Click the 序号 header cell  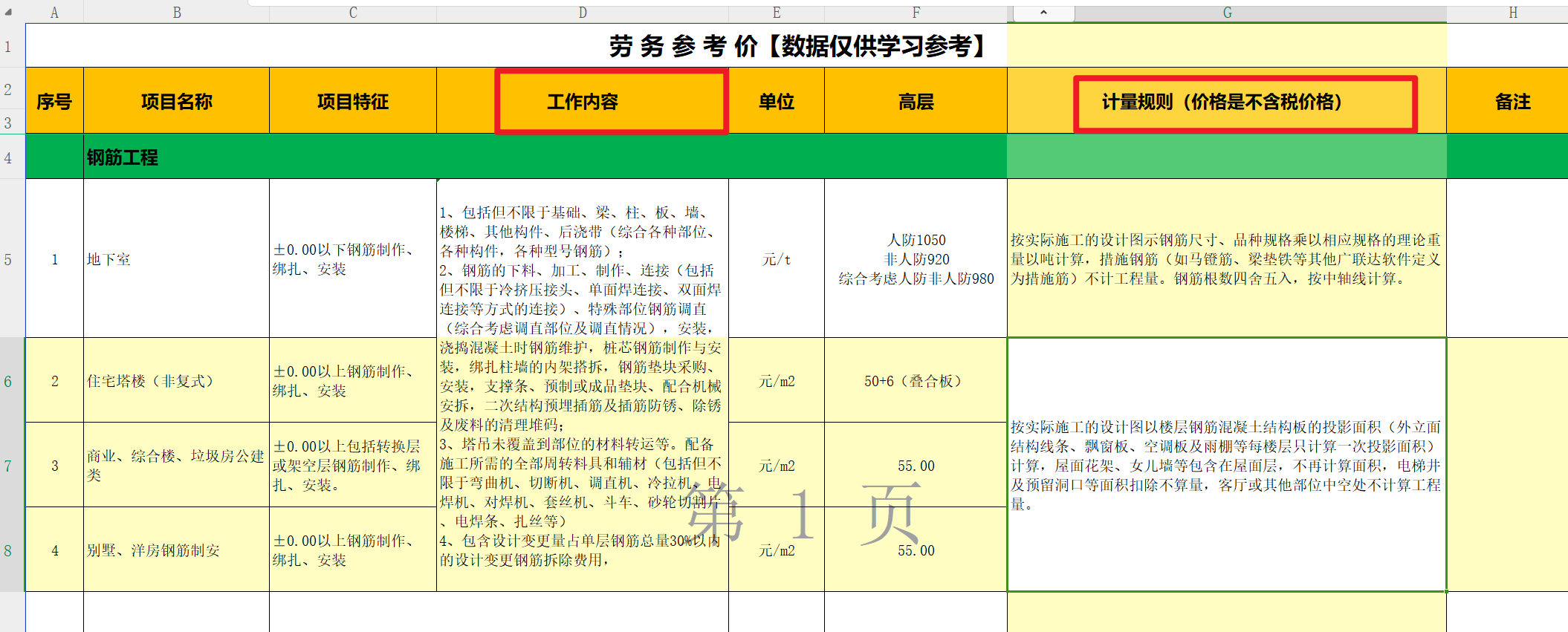point(54,101)
